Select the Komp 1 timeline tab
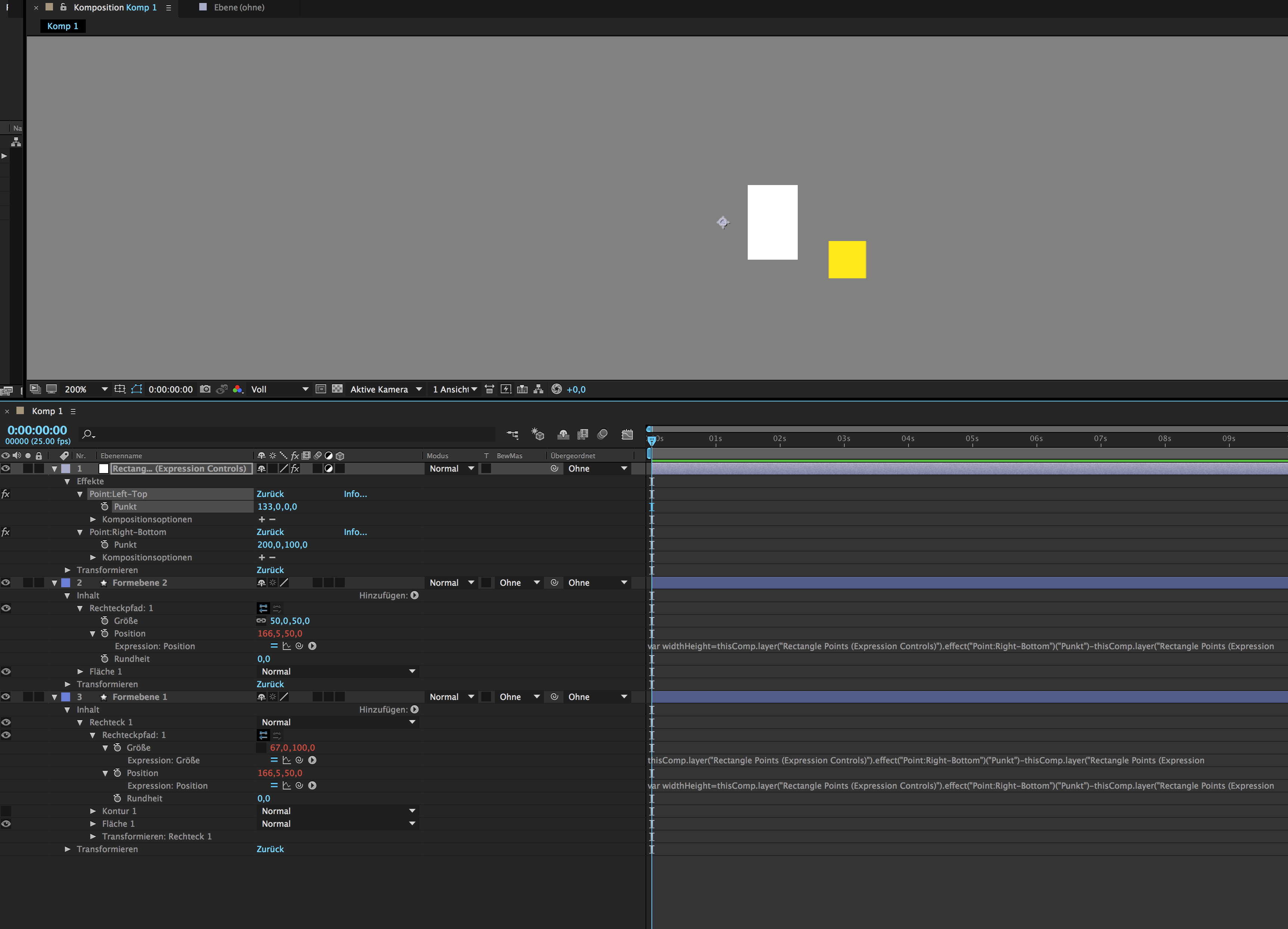This screenshot has height=929, width=1288. pos(47,411)
